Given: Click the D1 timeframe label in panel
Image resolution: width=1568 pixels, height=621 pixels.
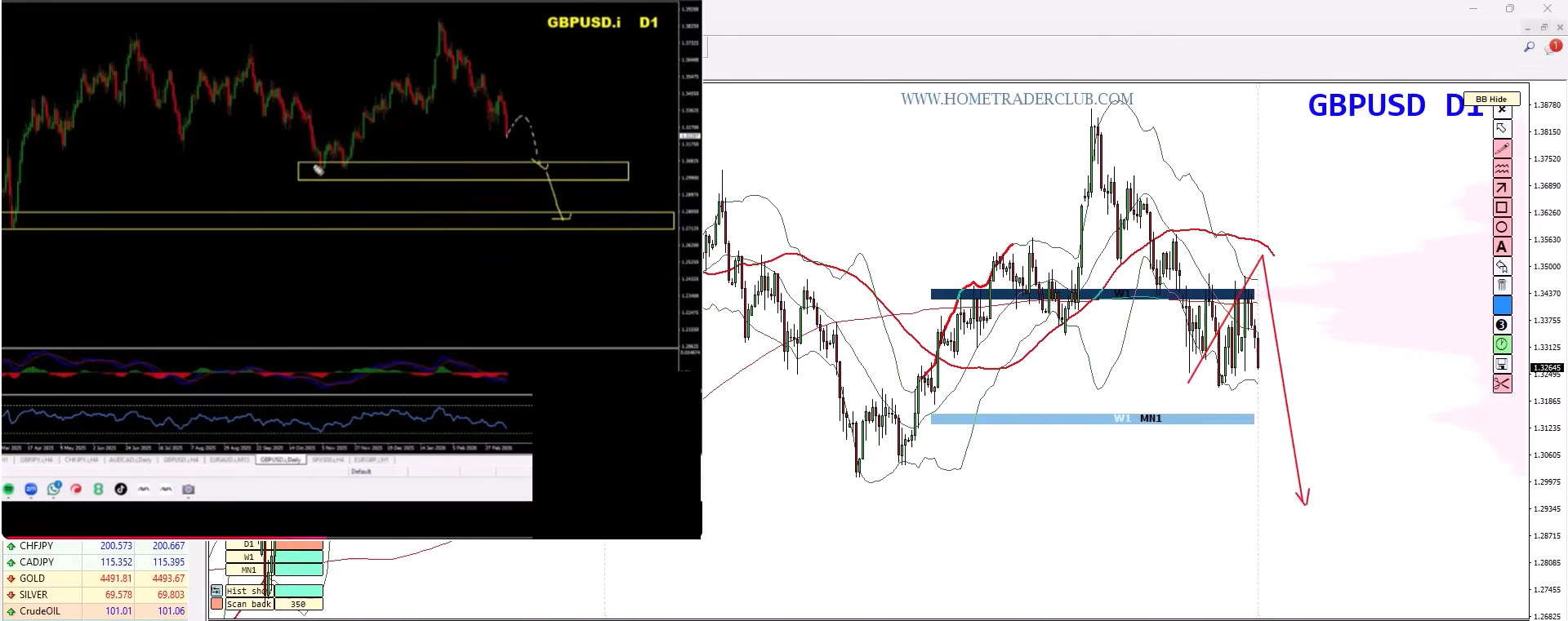Looking at the screenshot, I should coord(248,544).
